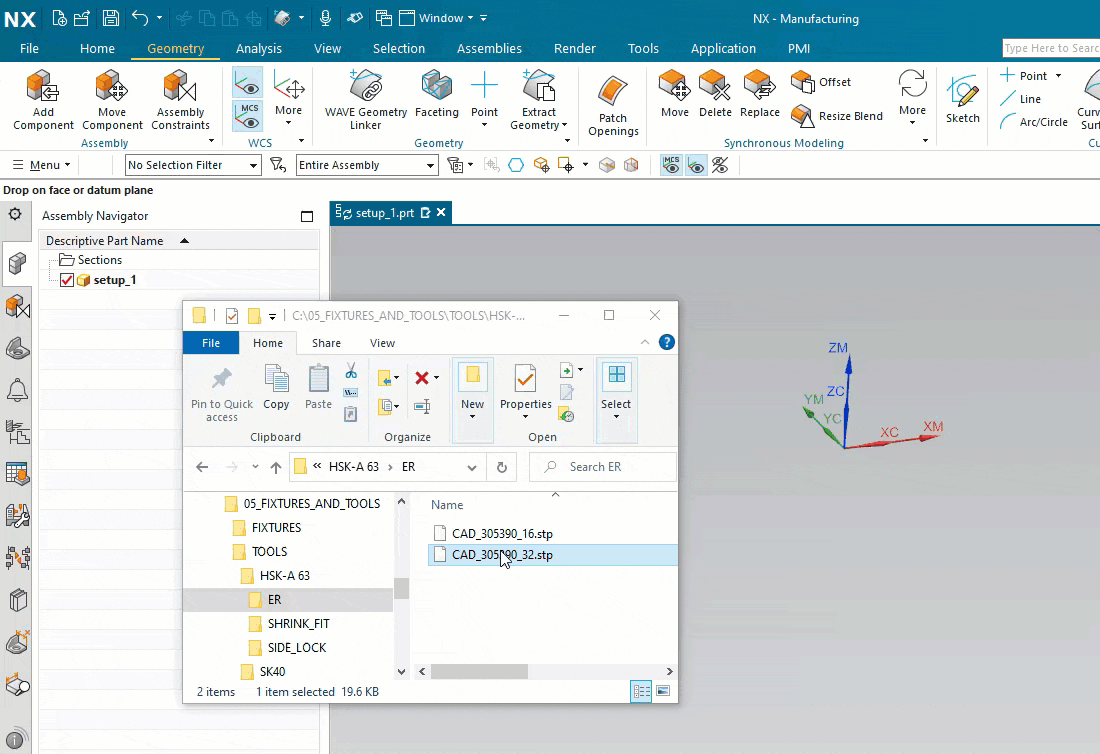Open the Menu dropdown
Viewport: 1100px width, 754px height.
[42, 165]
